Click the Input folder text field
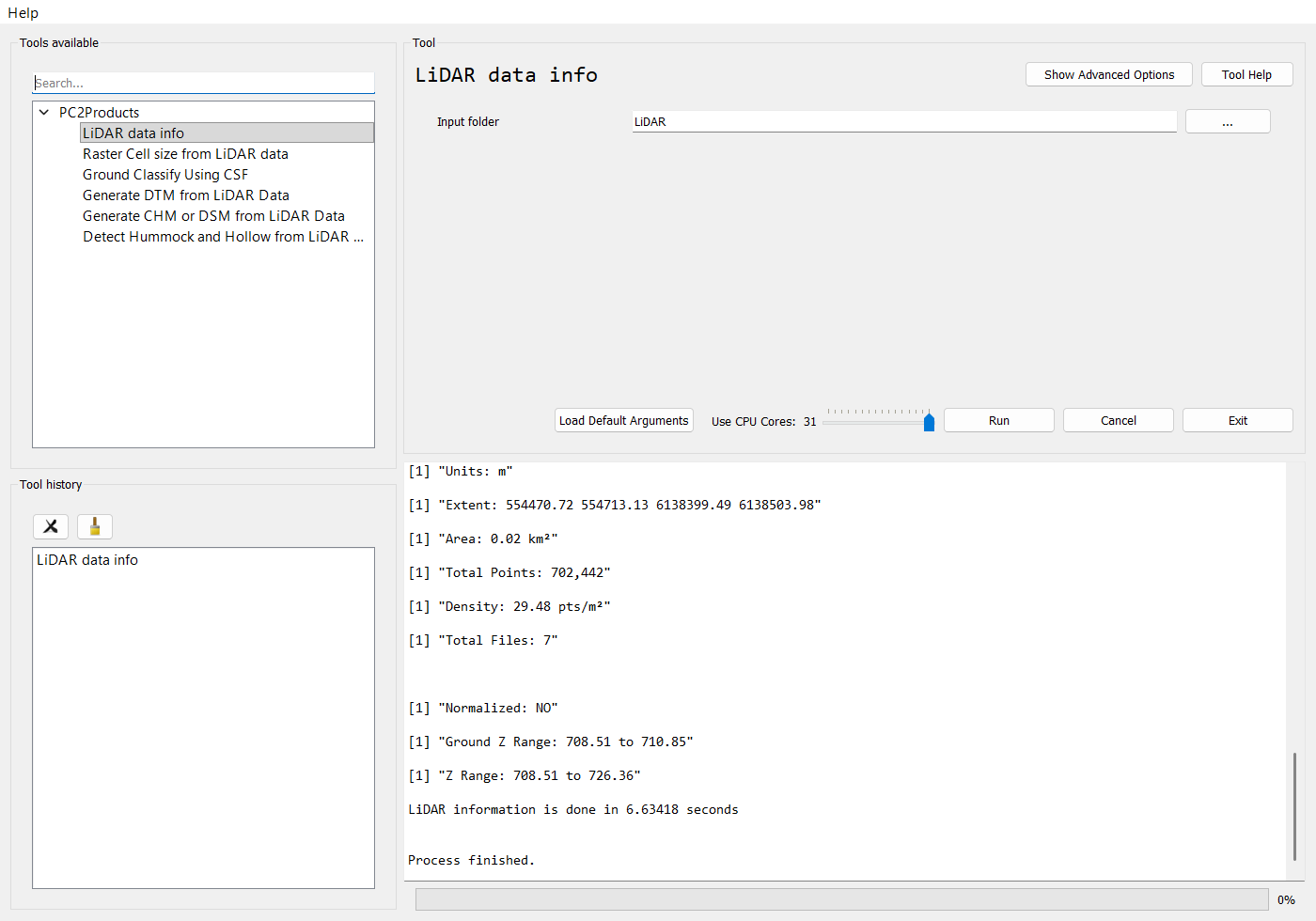Screen dimensions: 1316x921 [x=904, y=121]
